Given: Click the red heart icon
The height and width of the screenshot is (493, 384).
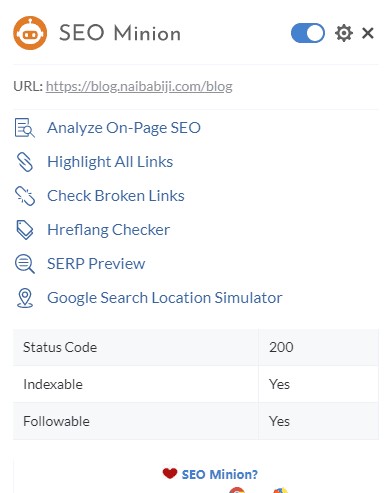Looking at the screenshot, I should tap(170, 473).
